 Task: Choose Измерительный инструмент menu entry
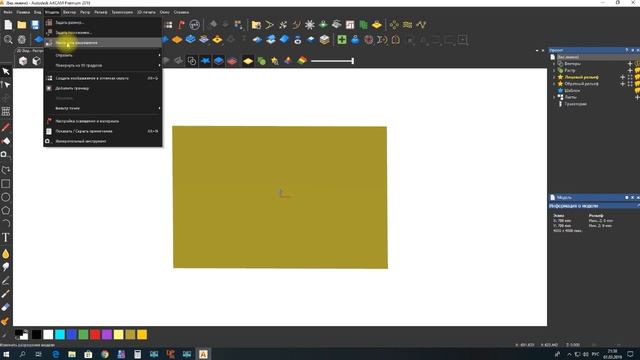tap(103, 141)
